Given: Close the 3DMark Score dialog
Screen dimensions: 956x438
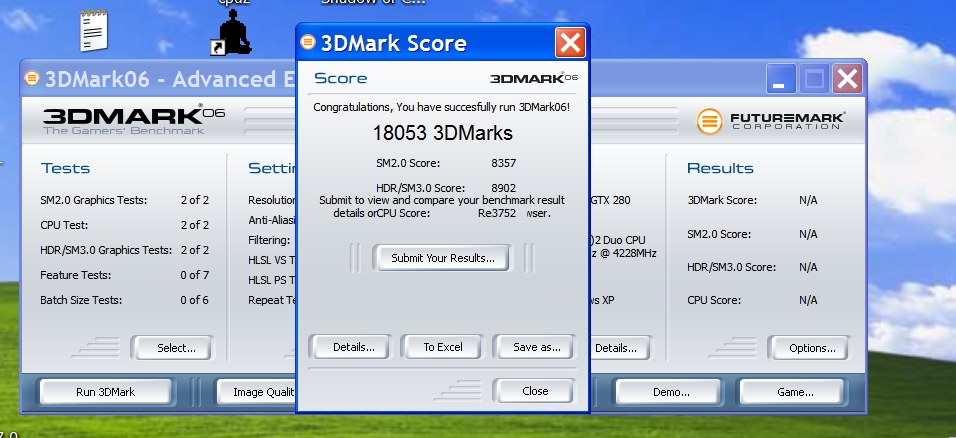Looking at the screenshot, I should tap(570, 43).
